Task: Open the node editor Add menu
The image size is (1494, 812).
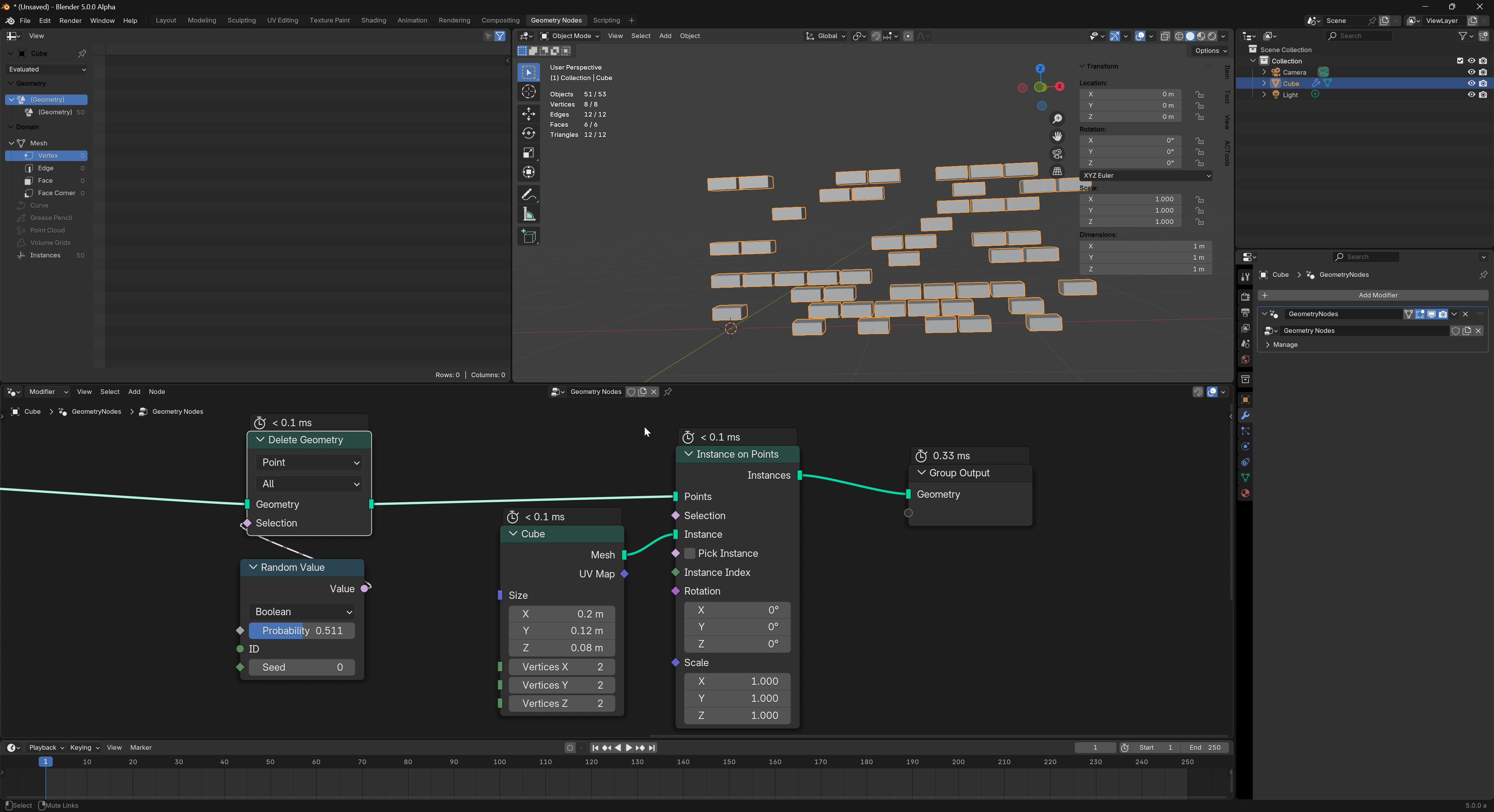Action: (134, 392)
